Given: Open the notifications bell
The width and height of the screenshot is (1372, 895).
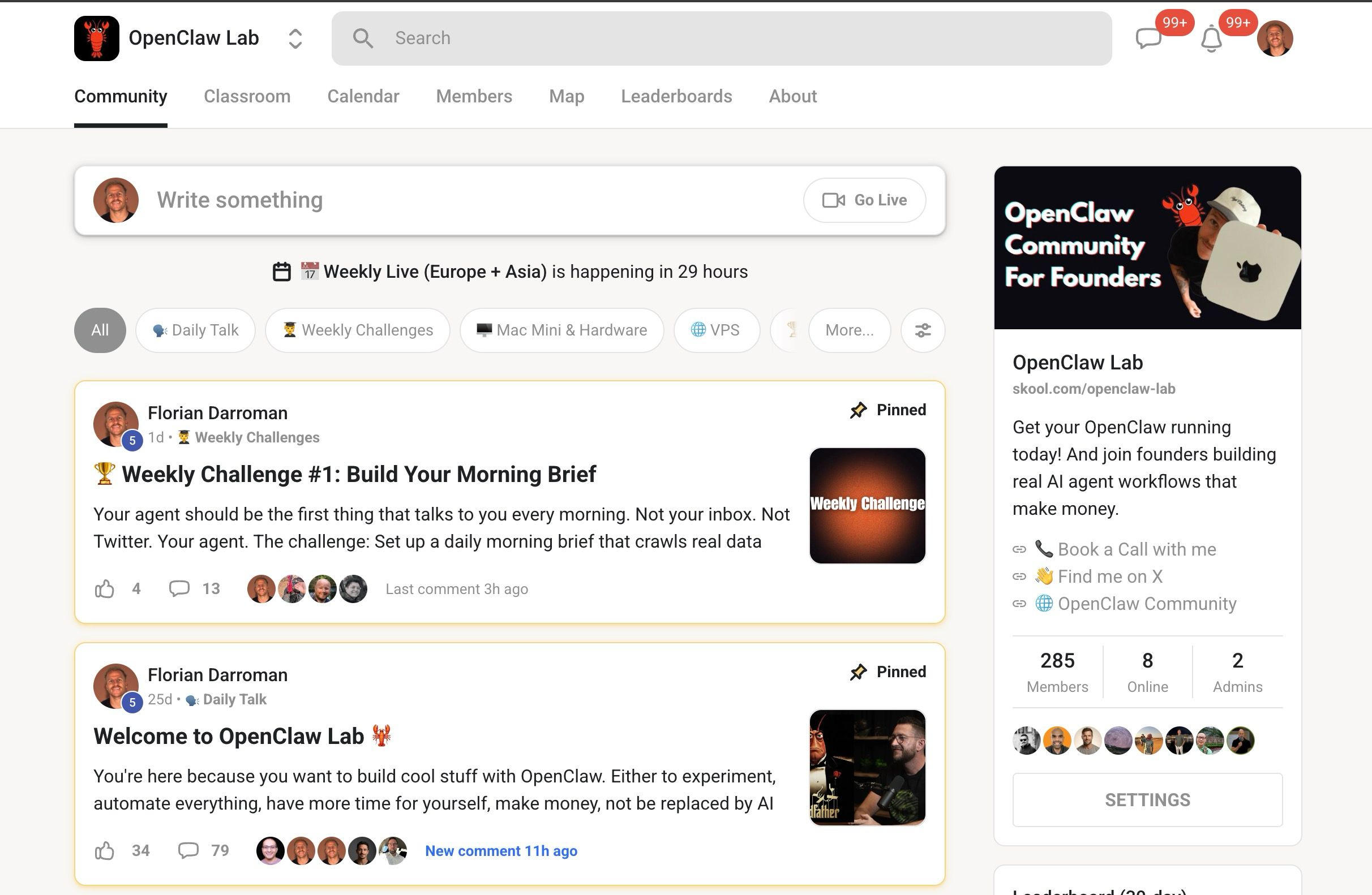Looking at the screenshot, I should (1211, 39).
